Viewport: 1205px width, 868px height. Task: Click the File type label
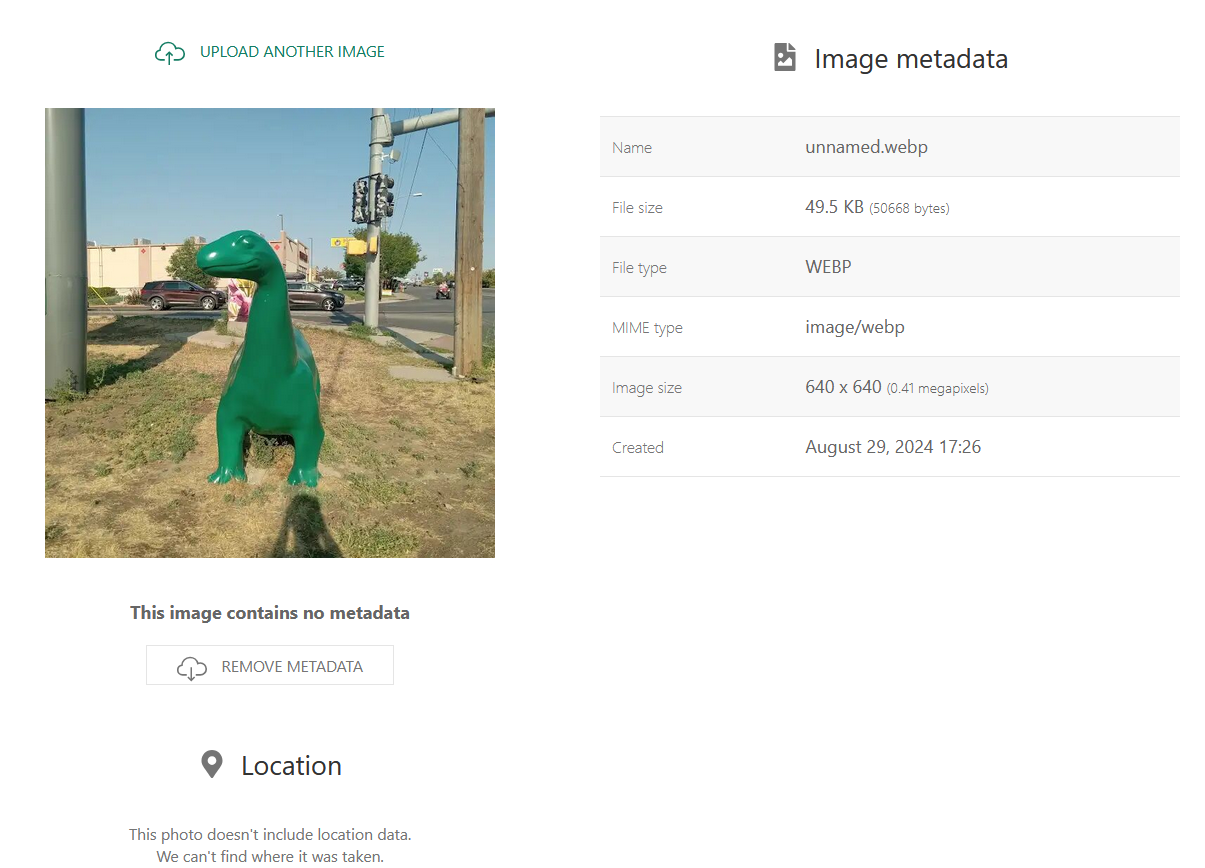(x=639, y=268)
